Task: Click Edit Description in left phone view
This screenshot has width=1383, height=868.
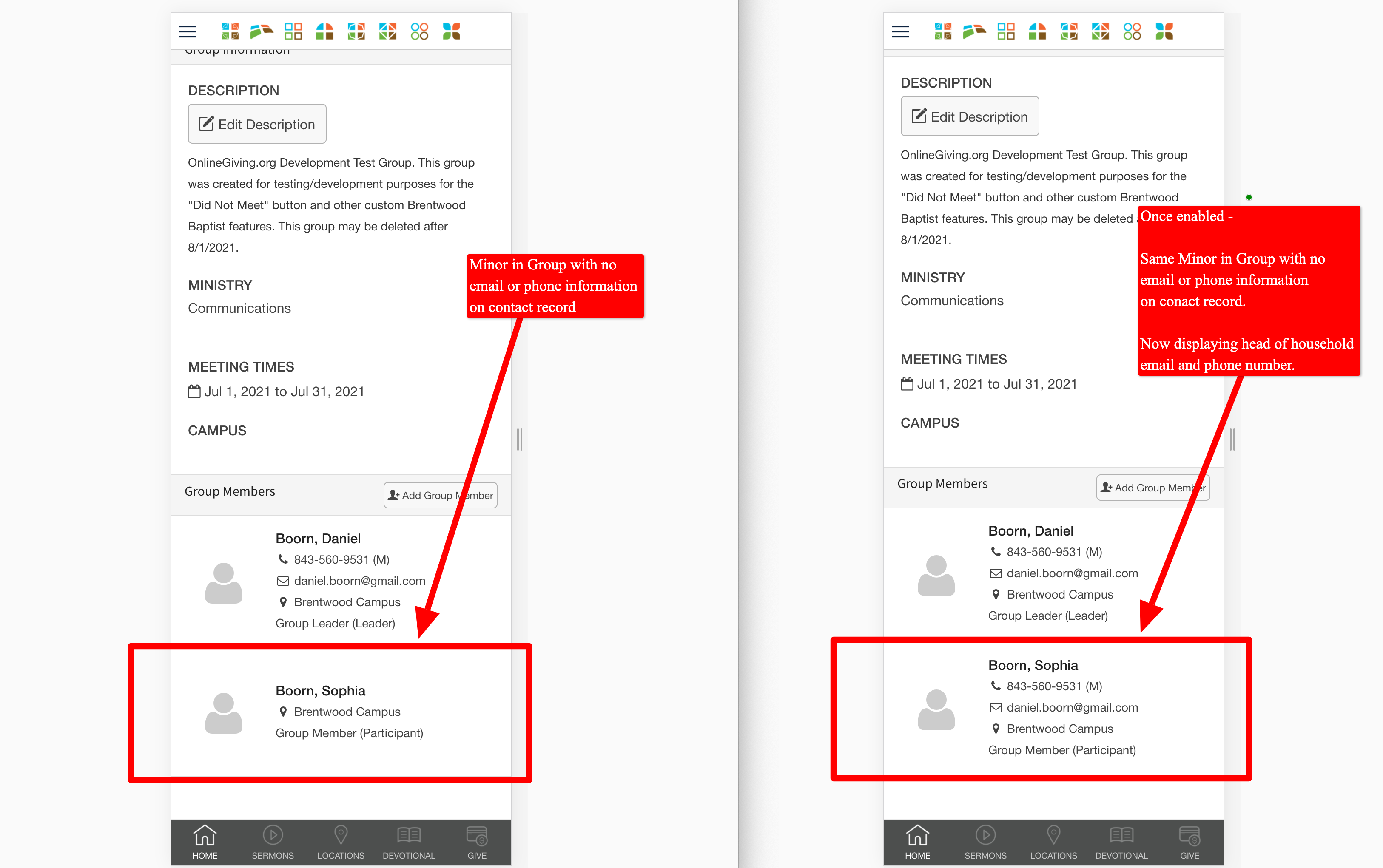Action: pyautogui.click(x=257, y=124)
